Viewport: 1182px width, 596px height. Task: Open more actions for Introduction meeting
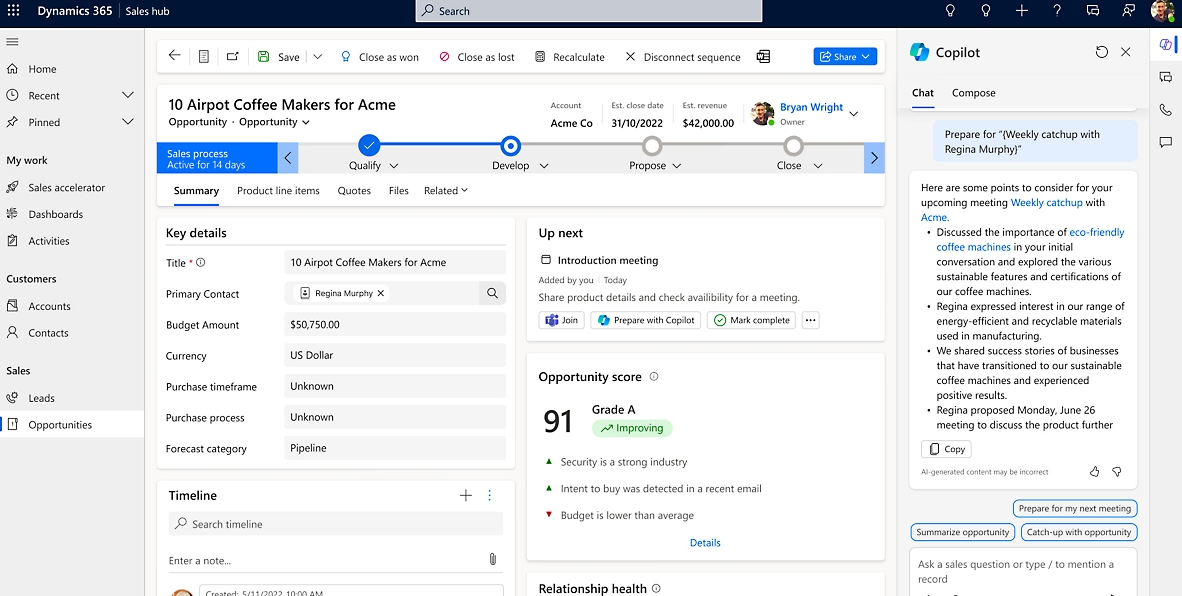pos(810,320)
